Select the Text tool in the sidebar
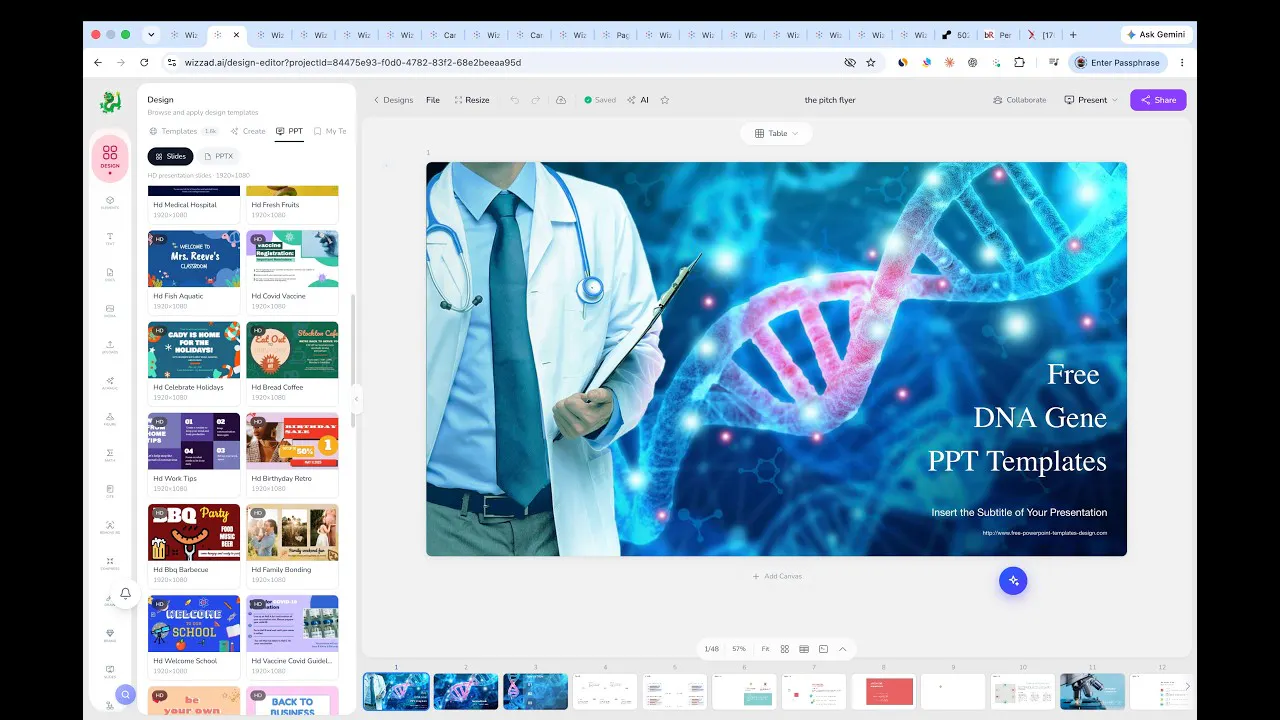This screenshot has width=1280, height=720. [x=110, y=239]
